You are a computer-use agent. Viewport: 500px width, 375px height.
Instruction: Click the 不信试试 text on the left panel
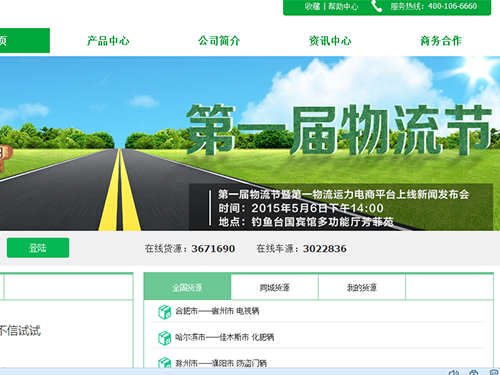[x=20, y=331]
